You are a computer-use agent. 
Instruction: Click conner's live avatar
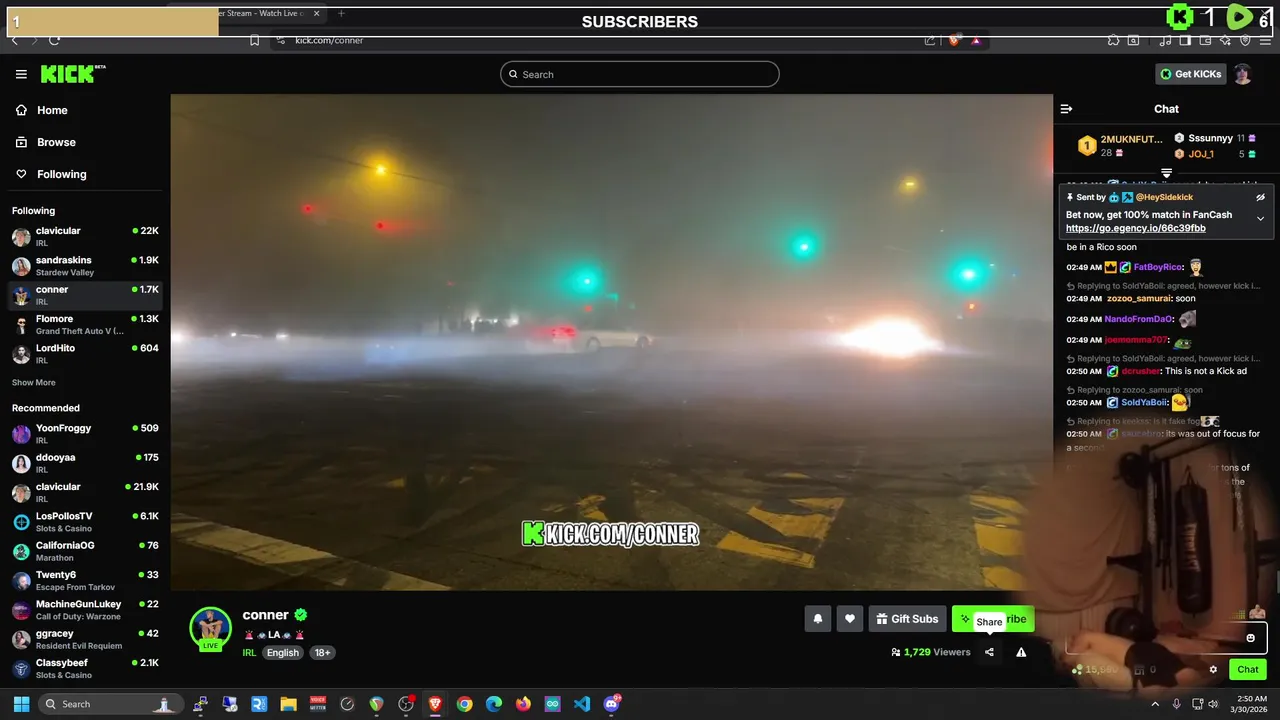210,628
